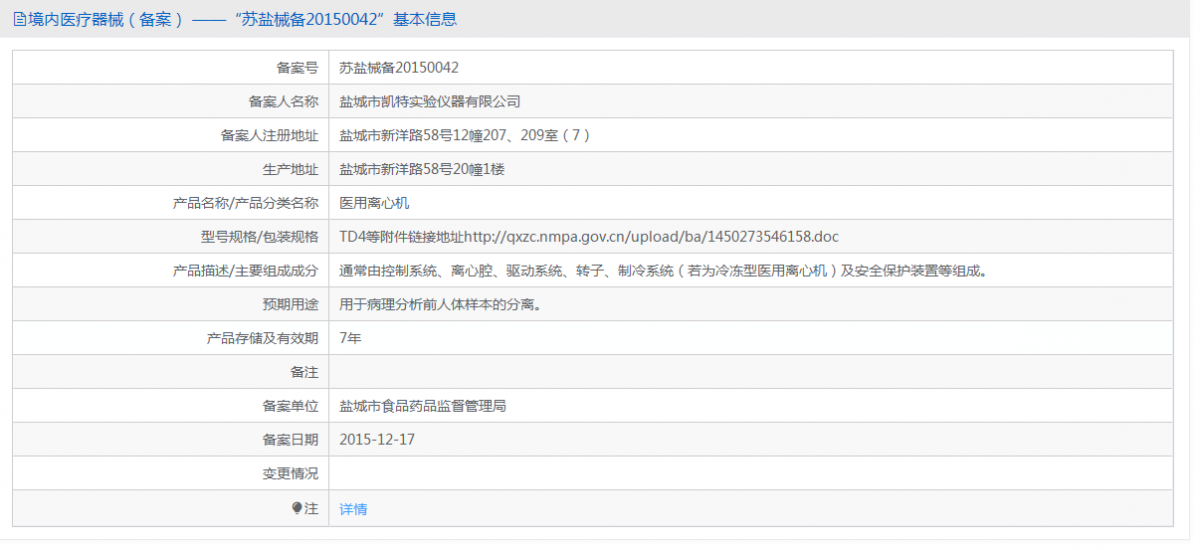This screenshot has height=550, width=1200.
Task: Click the address 盐城市新洋路58号12幢207、209室（7）
Action: [465, 136]
